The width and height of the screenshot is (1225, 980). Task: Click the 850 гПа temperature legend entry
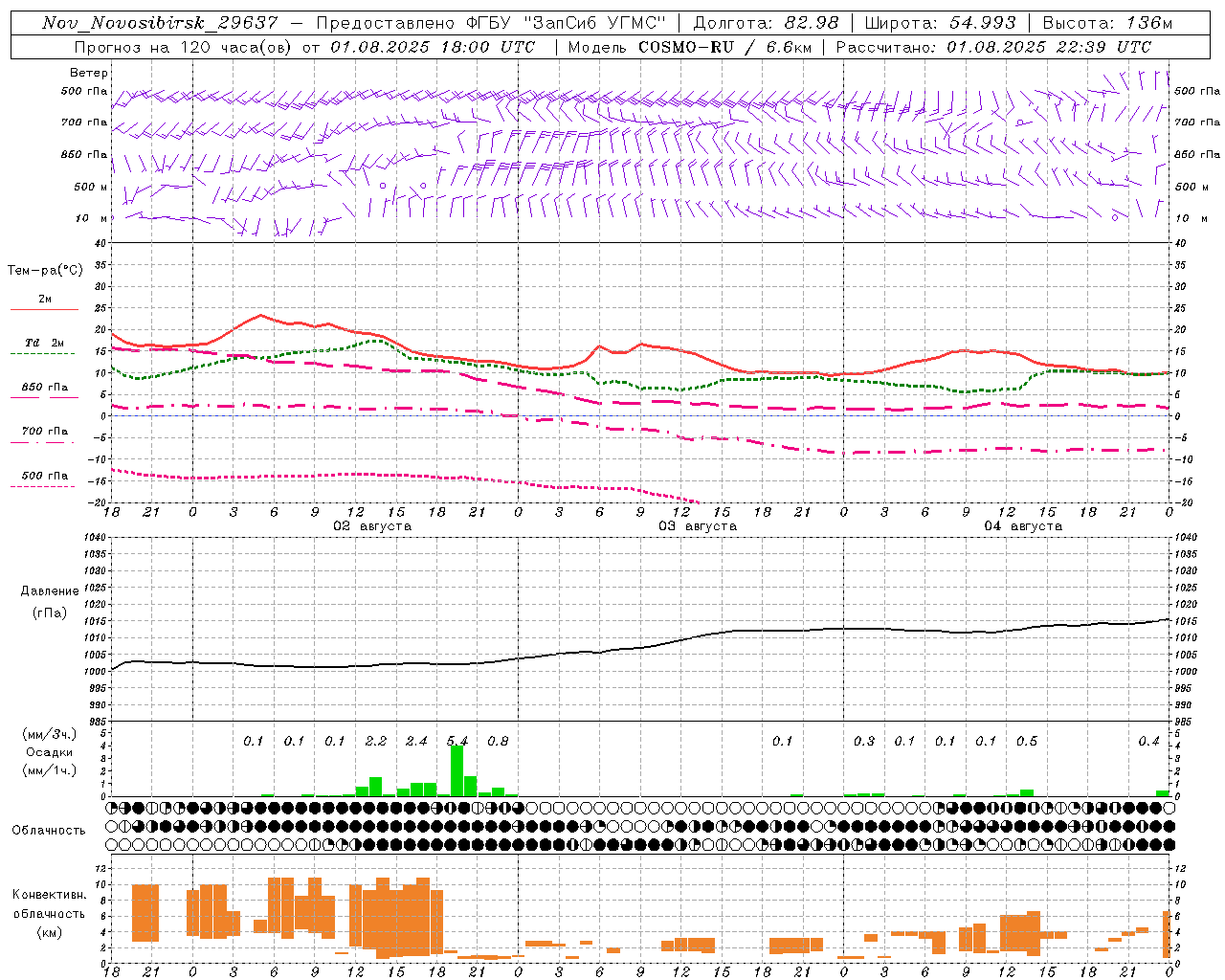pos(44,388)
